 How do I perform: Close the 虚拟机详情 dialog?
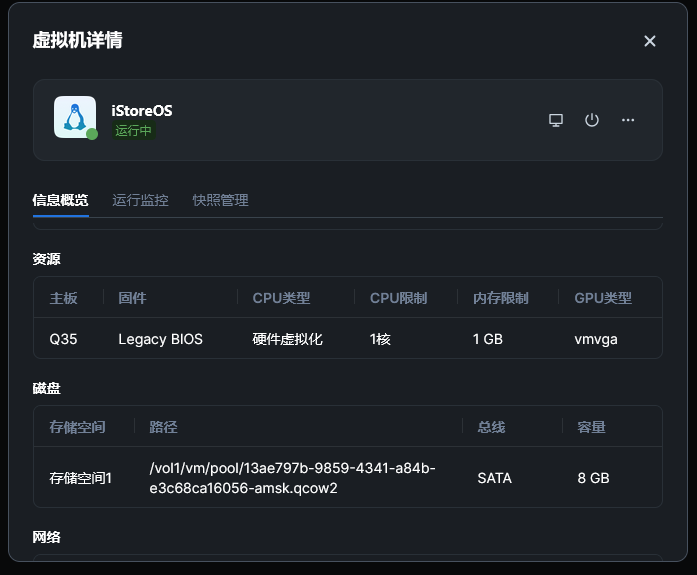coord(650,41)
